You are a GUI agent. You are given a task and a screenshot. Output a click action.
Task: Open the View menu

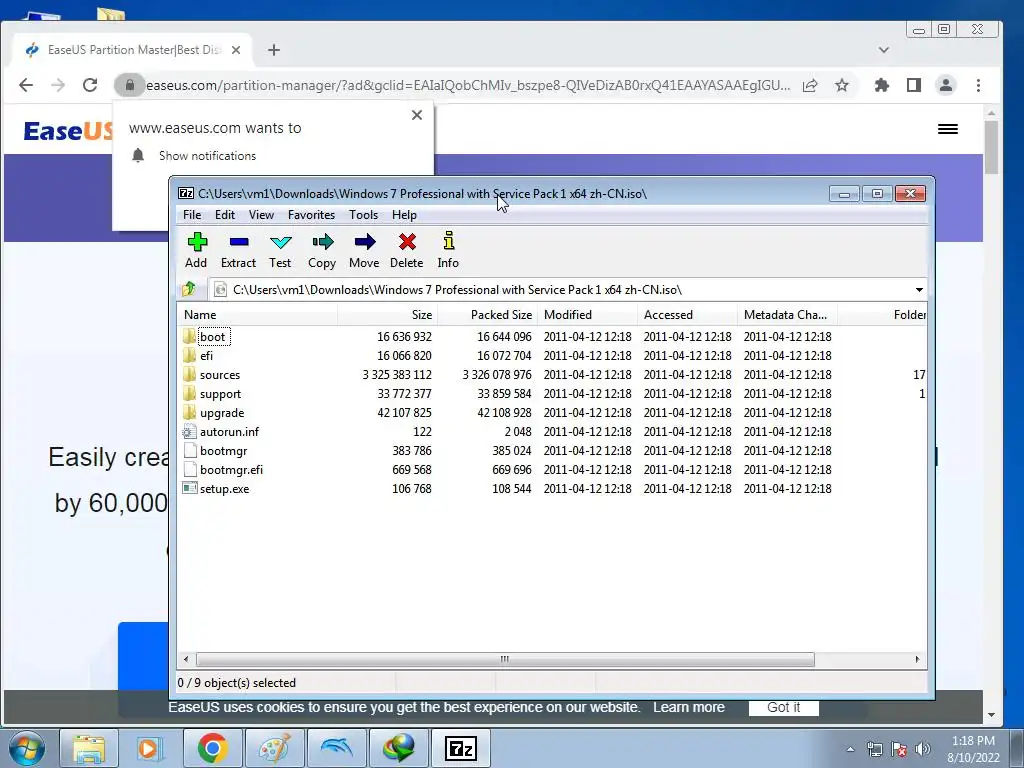tap(261, 215)
